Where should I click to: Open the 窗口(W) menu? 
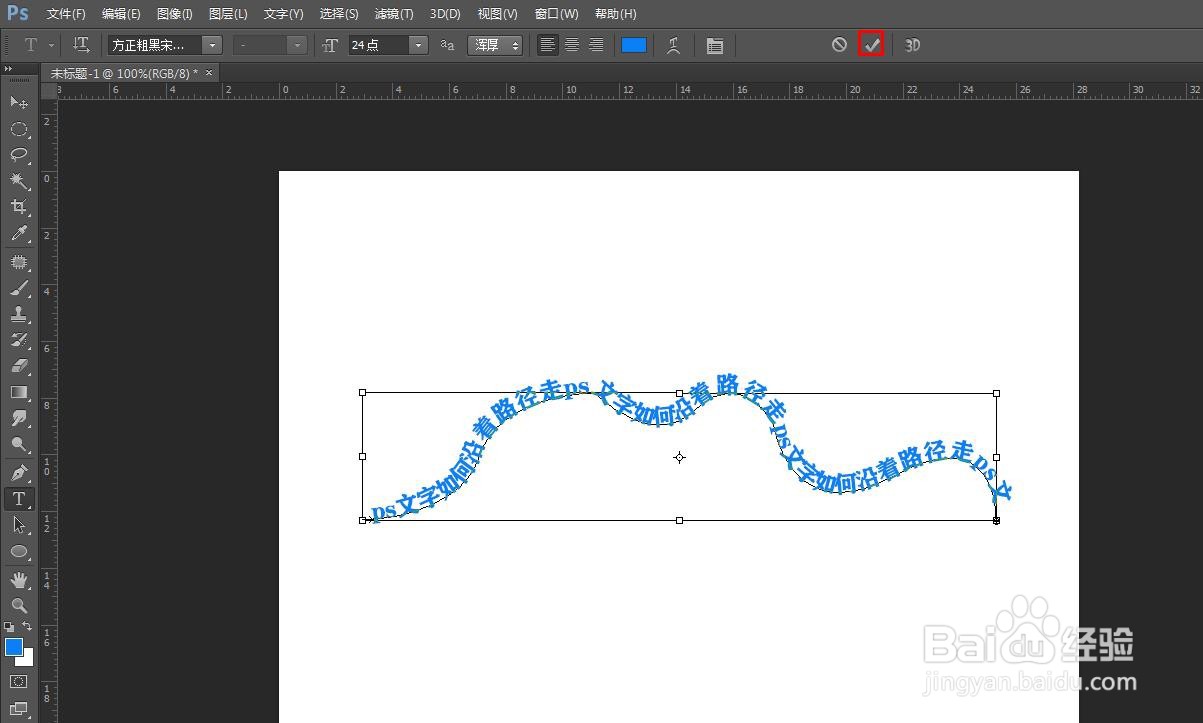coord(556,14)
